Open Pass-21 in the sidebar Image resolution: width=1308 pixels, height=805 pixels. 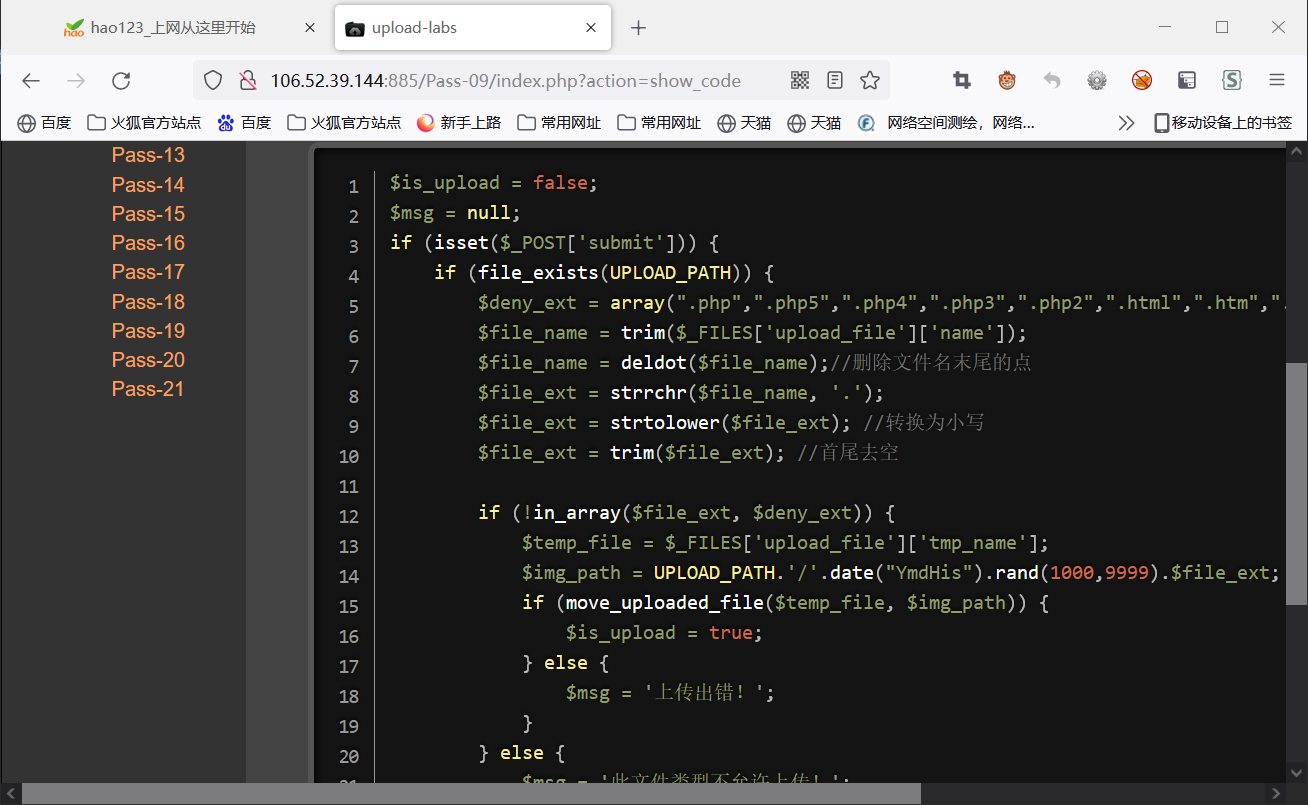pos(148,389)
